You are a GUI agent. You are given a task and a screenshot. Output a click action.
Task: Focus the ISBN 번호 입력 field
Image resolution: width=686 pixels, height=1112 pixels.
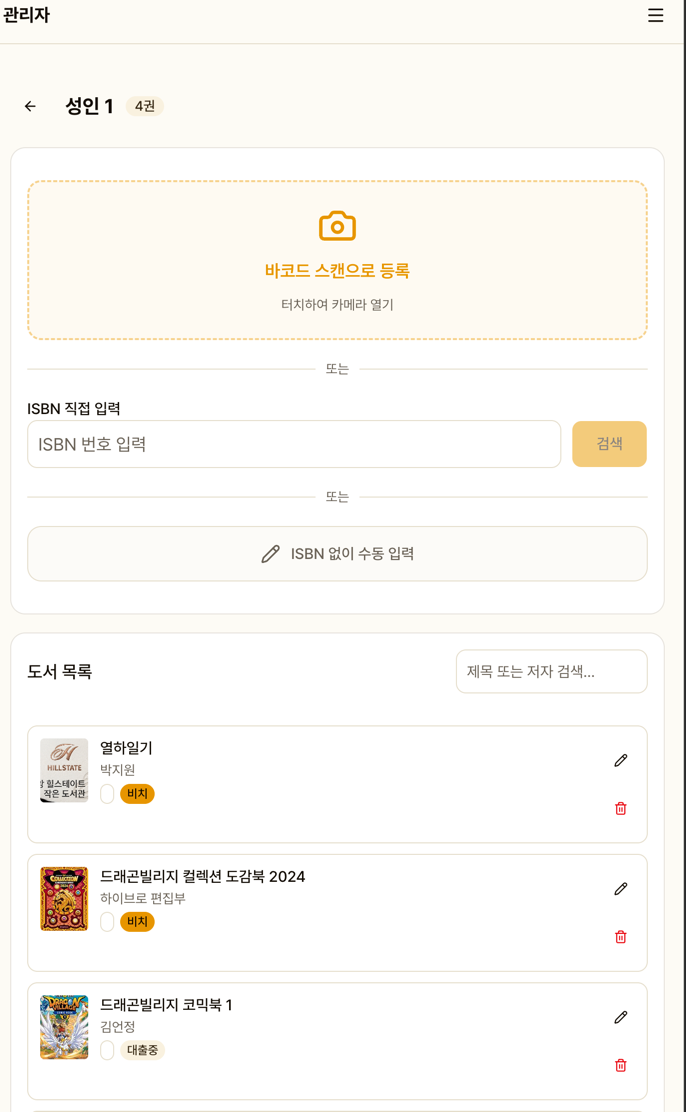click(294, 444)
